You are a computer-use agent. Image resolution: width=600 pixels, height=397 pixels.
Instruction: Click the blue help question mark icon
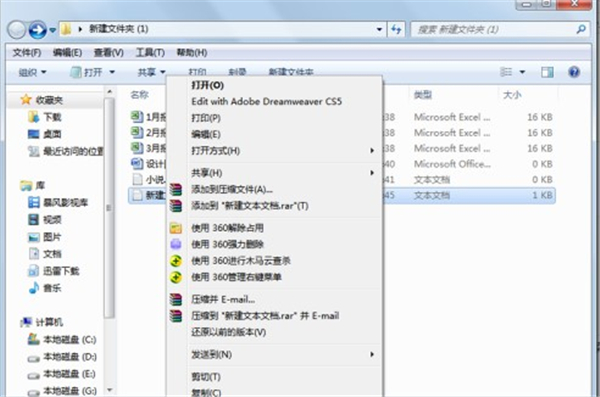click(574, 72)
